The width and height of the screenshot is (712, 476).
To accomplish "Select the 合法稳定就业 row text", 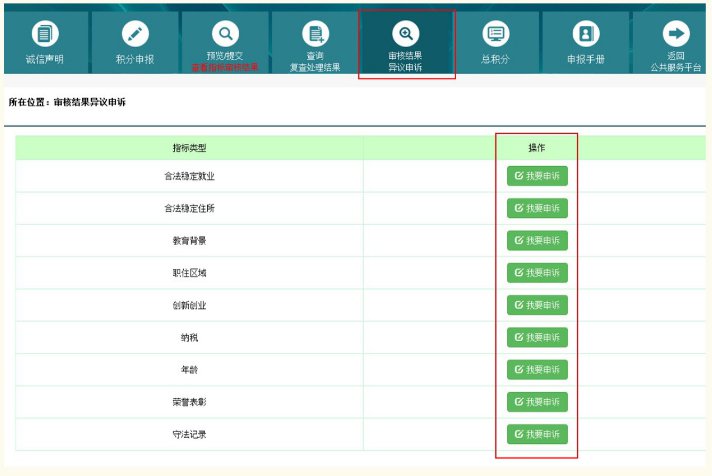I will pos(189,176).
